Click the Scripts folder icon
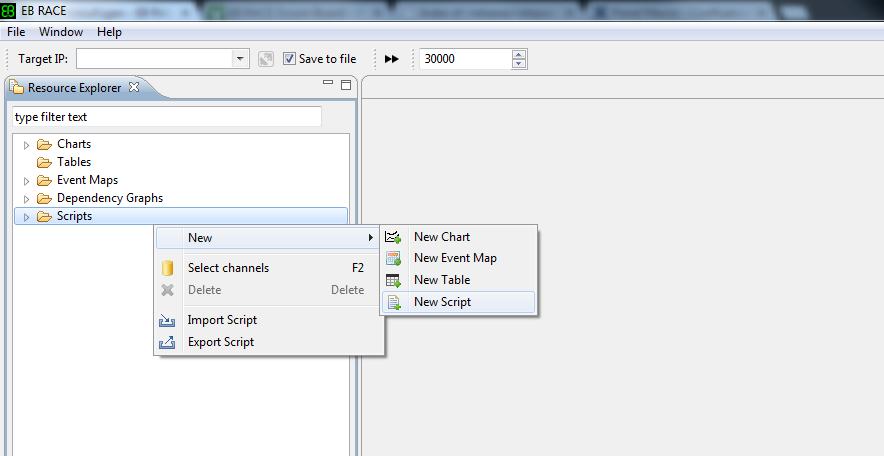 click(x=44, y=216)
